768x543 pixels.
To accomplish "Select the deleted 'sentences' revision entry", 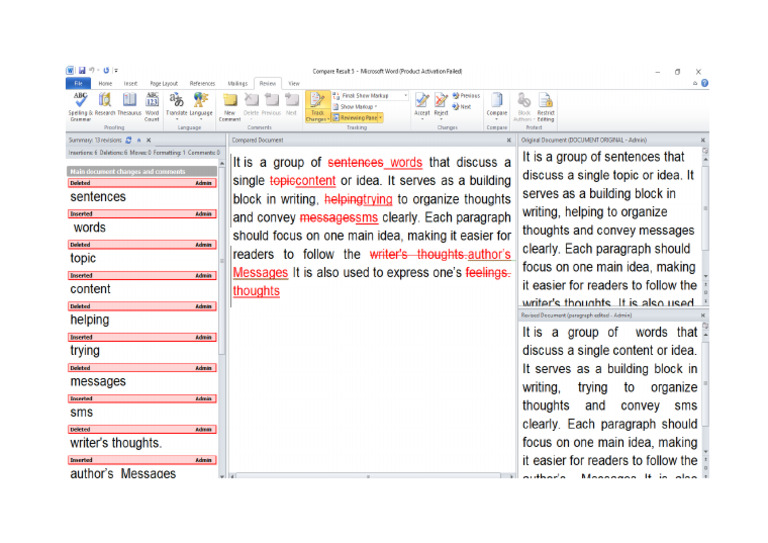I will pyautogui.click(x=142, y=191).
